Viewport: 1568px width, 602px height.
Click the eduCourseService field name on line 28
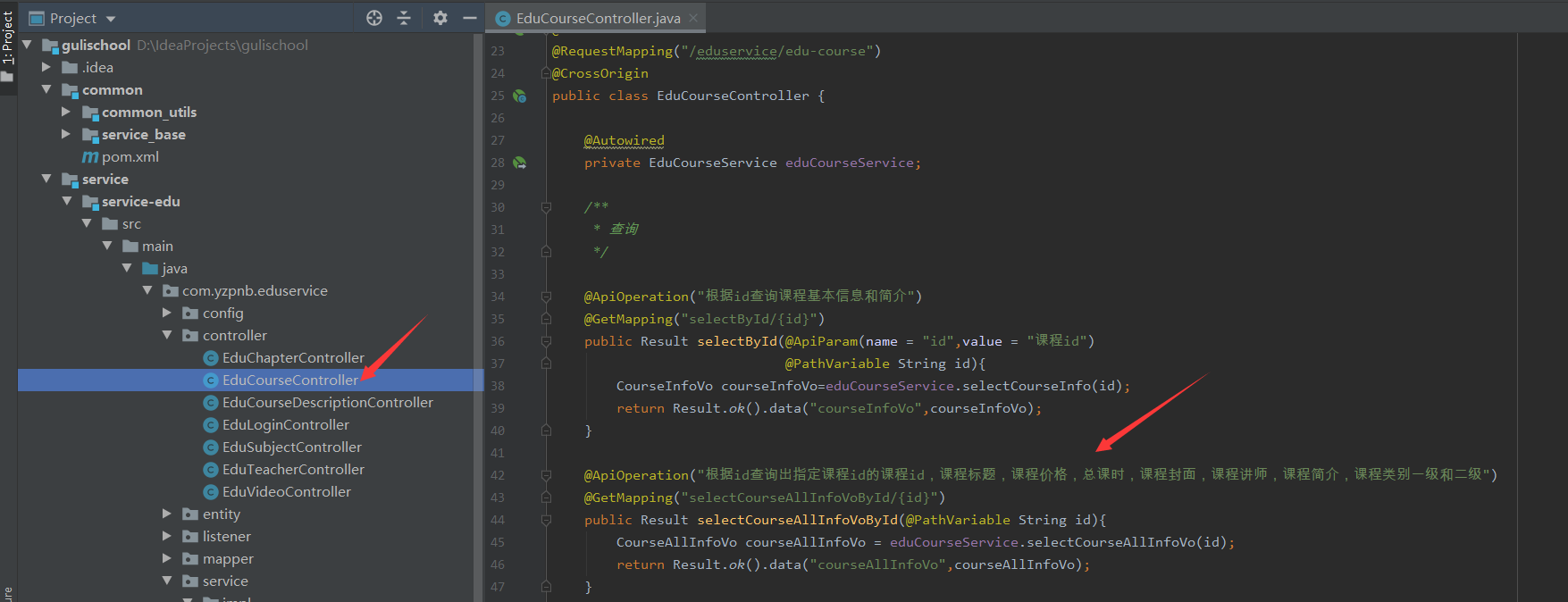click(850, 163)
